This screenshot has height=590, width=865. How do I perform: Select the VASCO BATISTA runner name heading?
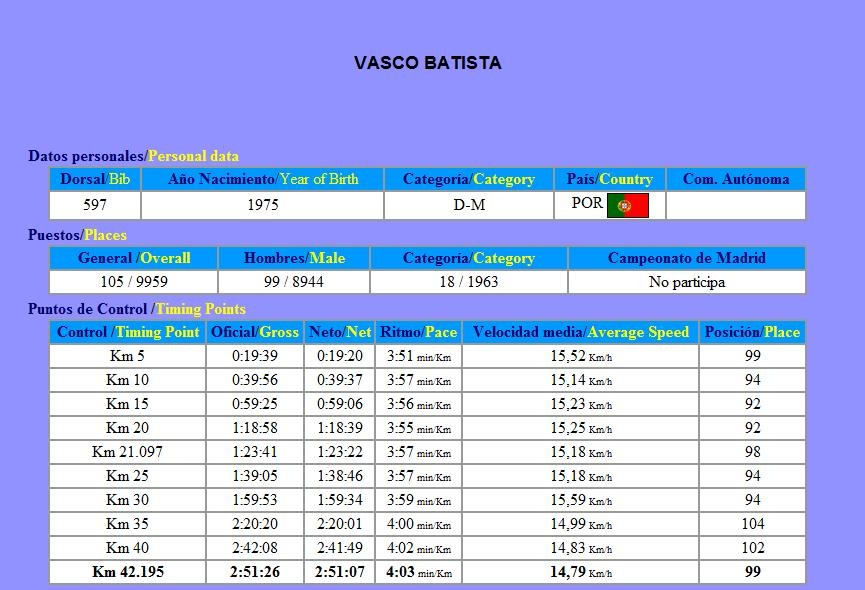pyautogui.click(x=427, y=62)
